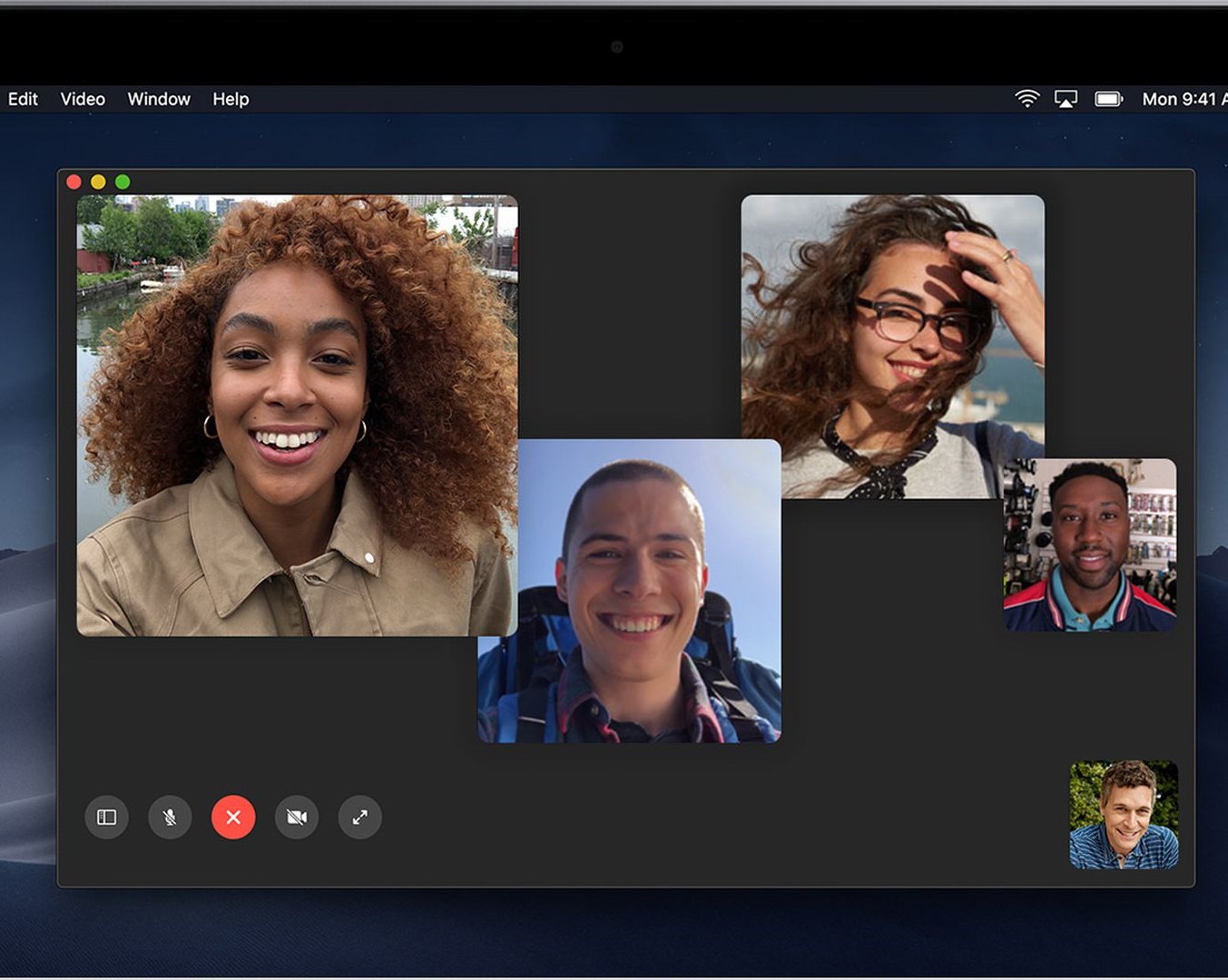1228x980 pixels.
Task: Minimize the FaceTime window
Action: (x=98, y=181)
